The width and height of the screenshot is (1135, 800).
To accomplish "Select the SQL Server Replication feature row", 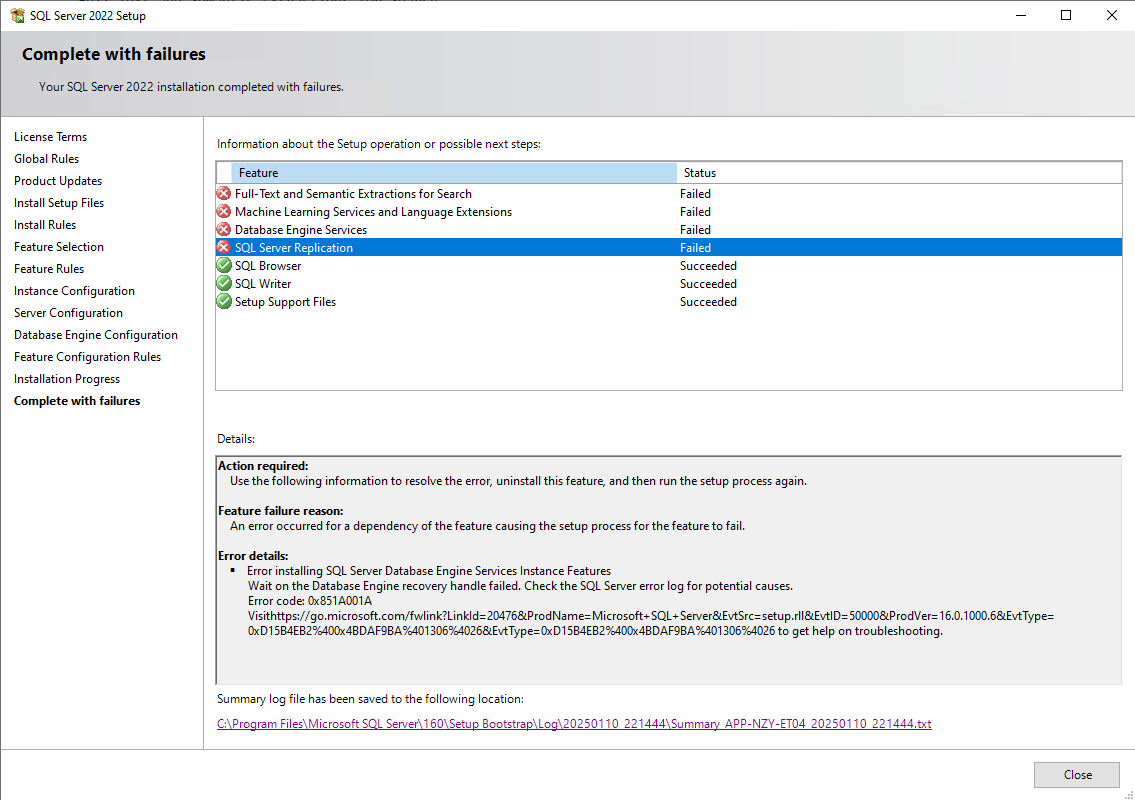I will point(669,248).
